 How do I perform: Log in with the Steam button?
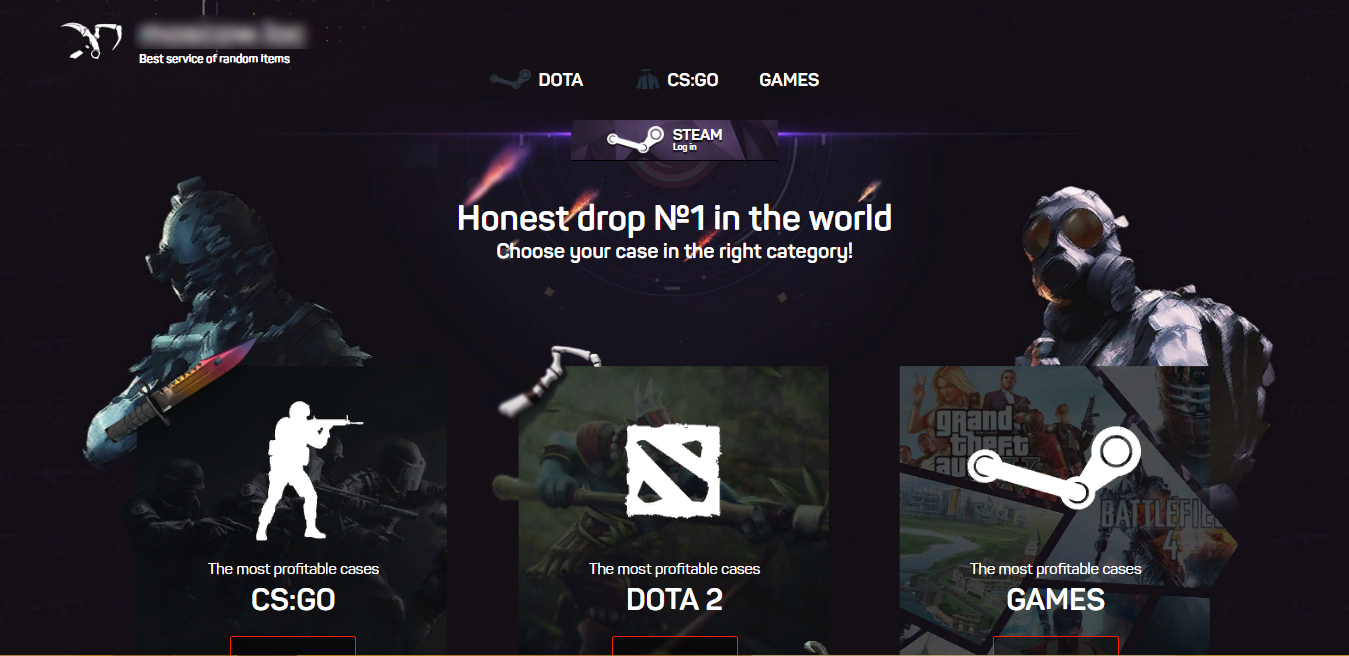click(x=674, y=140)
